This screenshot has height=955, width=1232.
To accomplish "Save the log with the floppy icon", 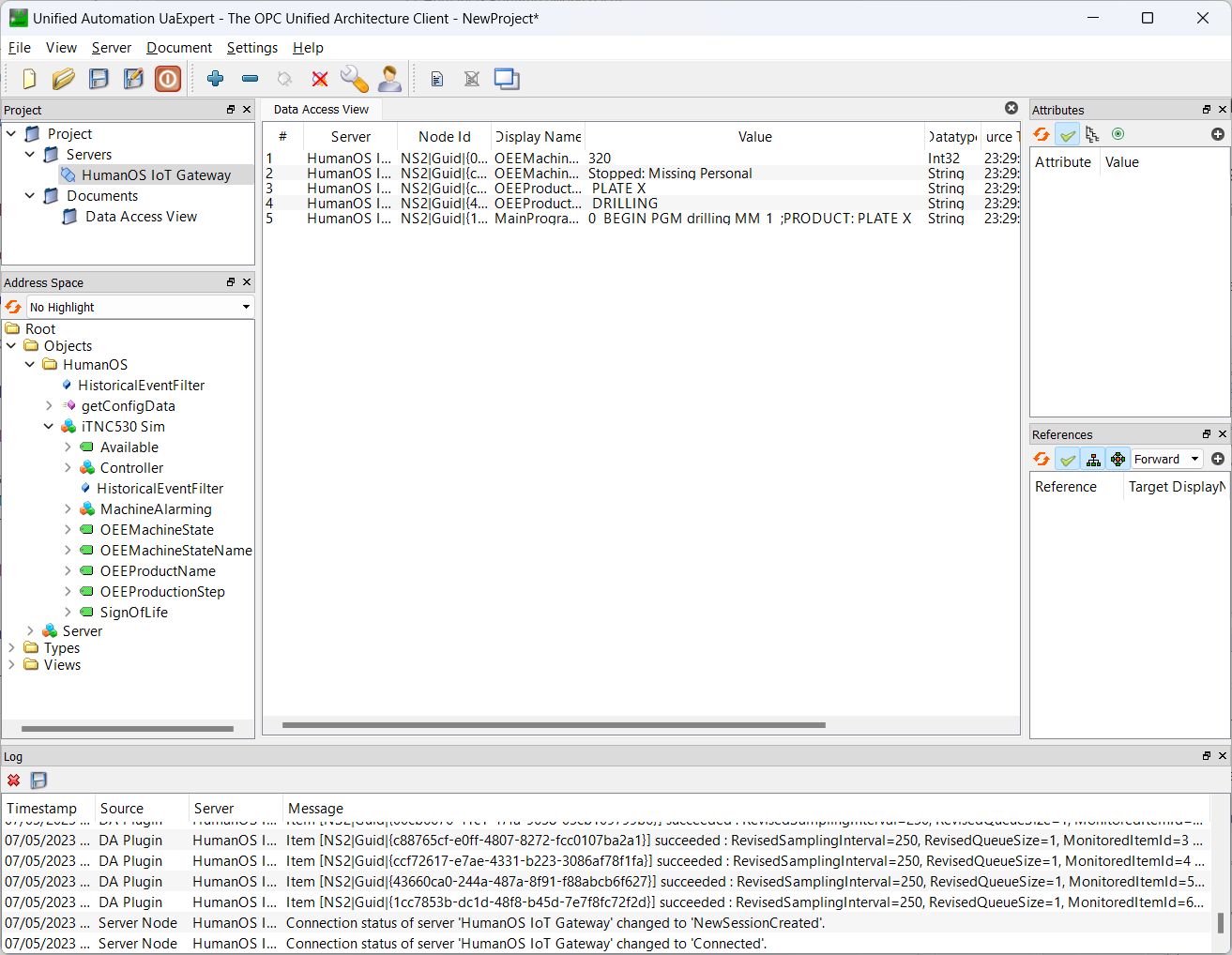I will pos(38,781).
